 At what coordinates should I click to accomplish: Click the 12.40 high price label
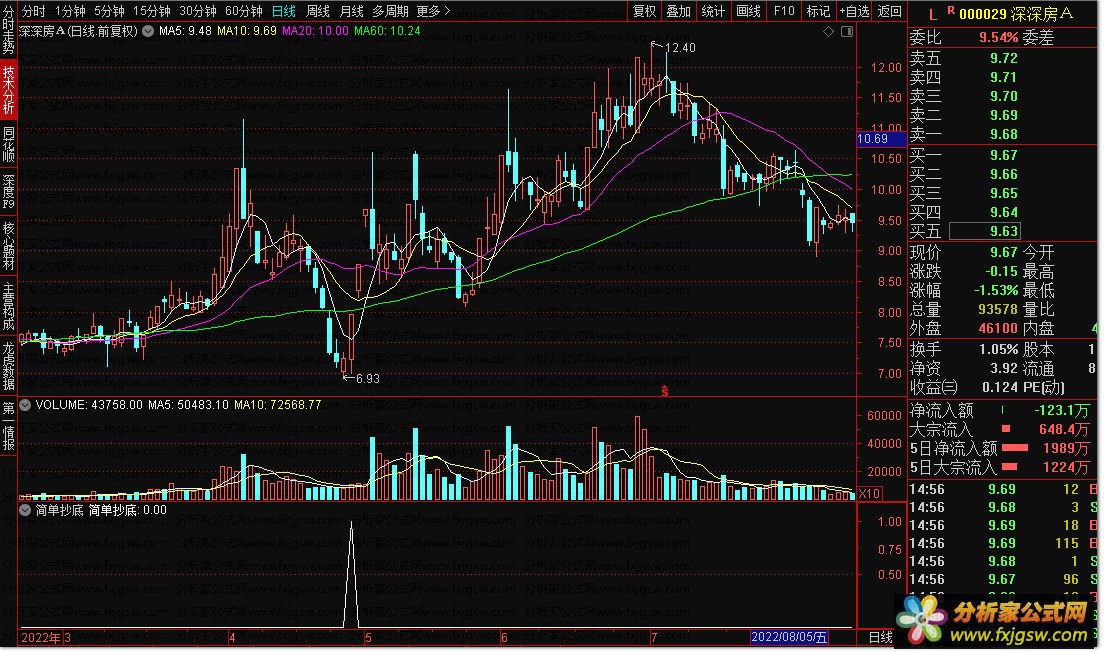pos(679,48)
